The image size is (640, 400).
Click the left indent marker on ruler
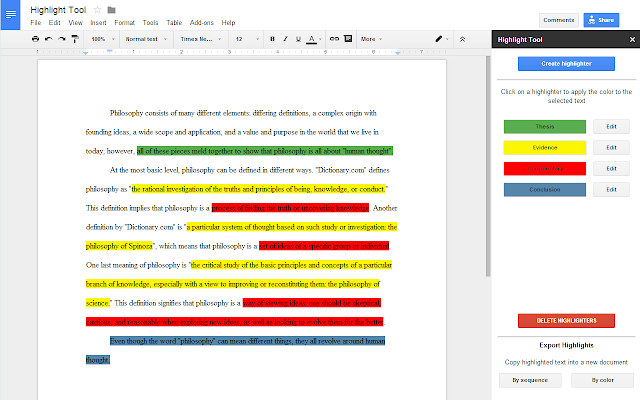pyautogui.click(x=85, y=53)
